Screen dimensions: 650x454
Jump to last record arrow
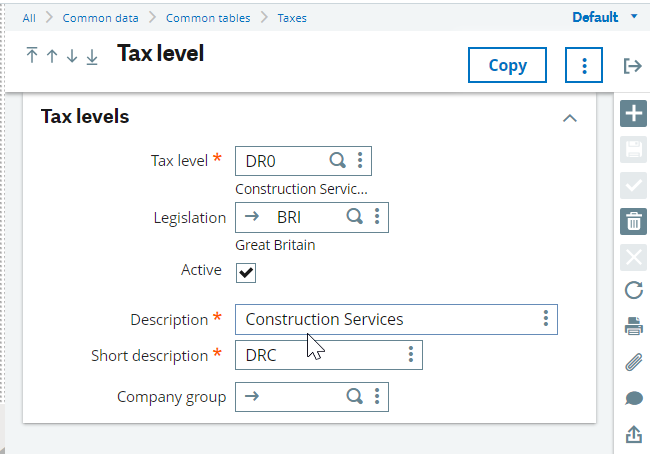click(x=92, y=57)
